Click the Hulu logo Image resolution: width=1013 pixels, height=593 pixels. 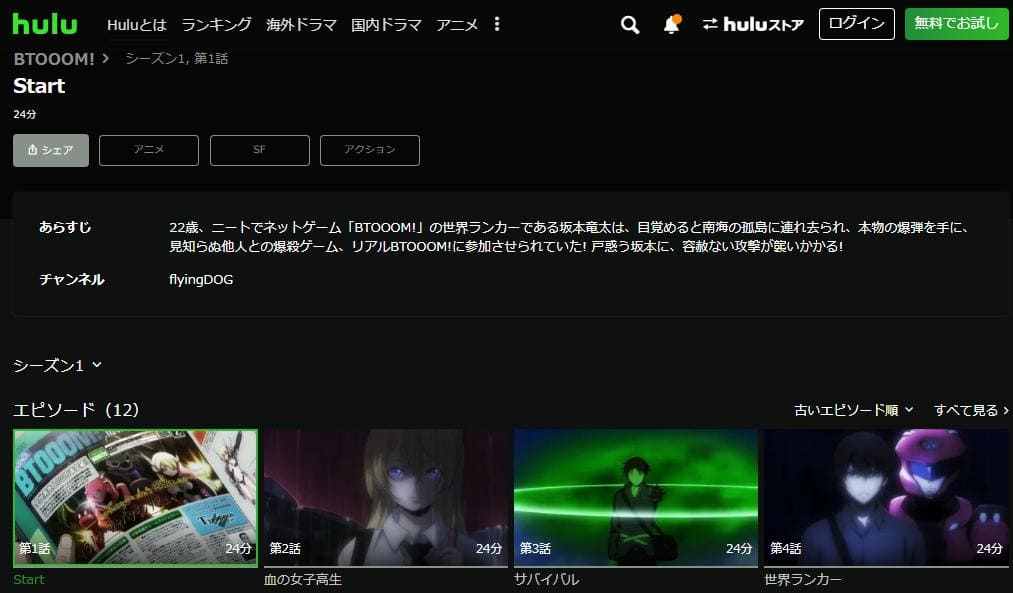point(45,24)
